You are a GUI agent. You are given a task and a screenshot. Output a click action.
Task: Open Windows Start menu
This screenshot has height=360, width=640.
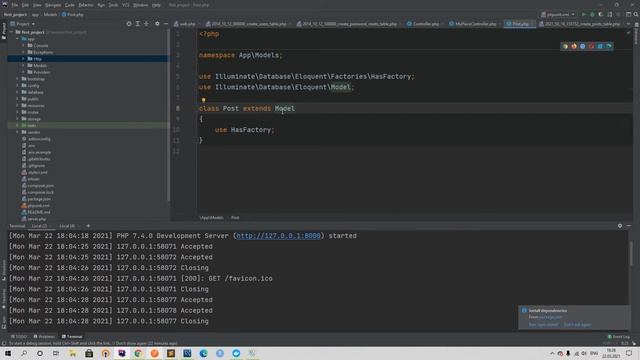[x=8, y=353]
